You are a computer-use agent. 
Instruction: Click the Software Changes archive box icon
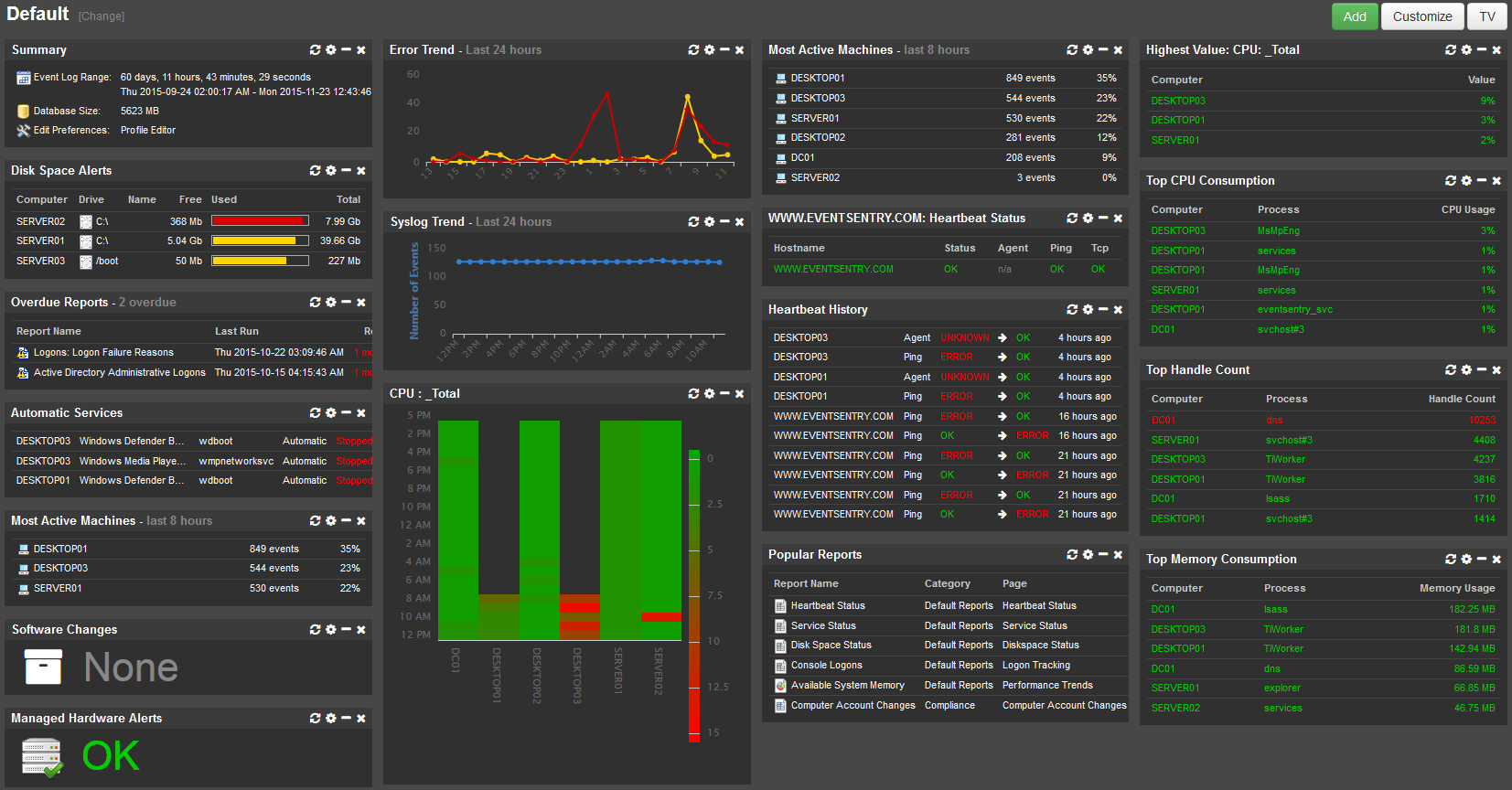point(43,667)
